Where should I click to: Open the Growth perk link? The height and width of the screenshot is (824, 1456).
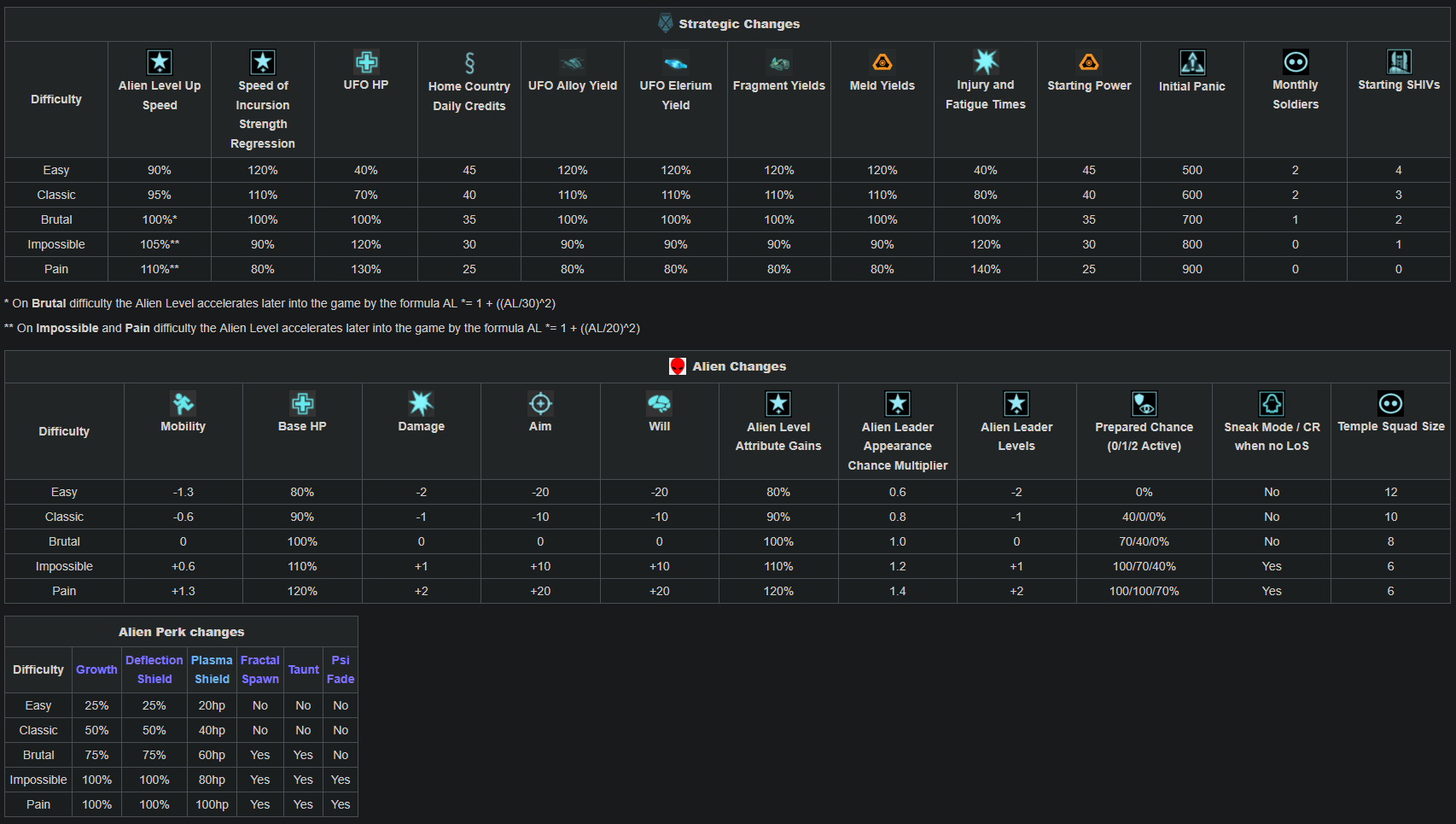click(x=96, y=669)
